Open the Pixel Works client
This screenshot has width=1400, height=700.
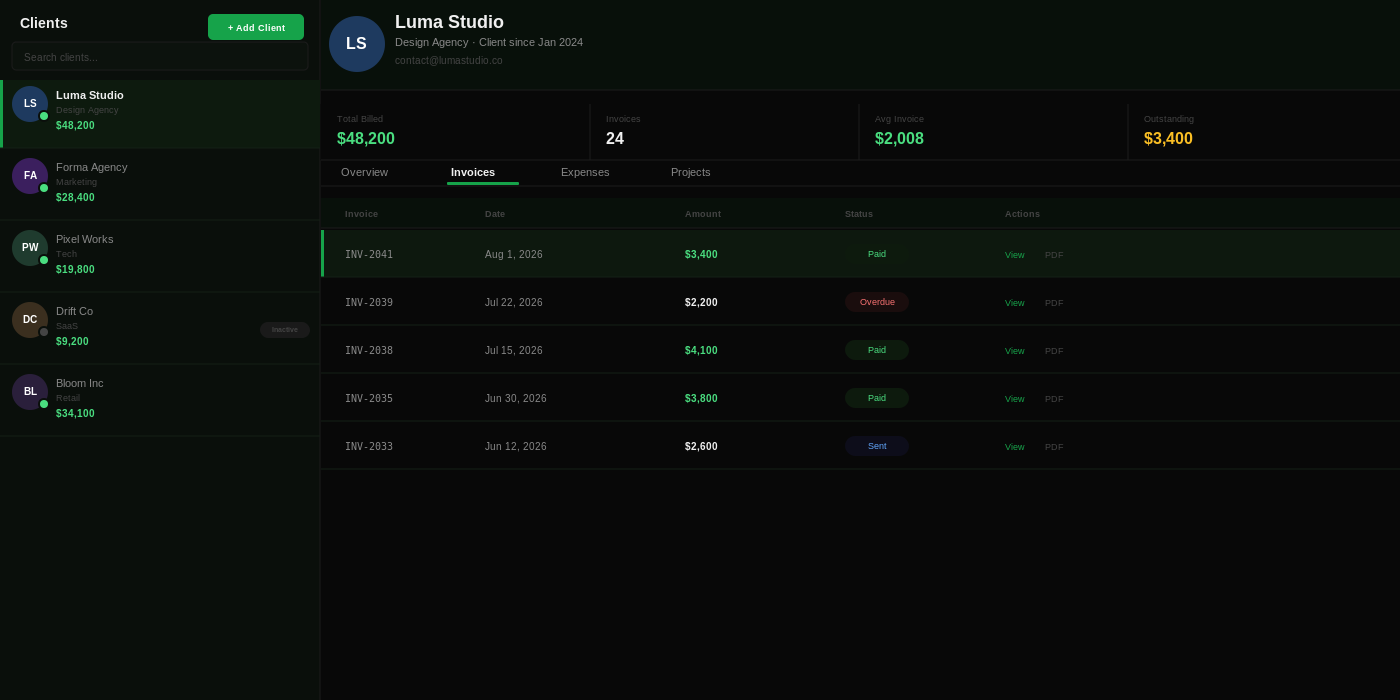pos(160,258)
